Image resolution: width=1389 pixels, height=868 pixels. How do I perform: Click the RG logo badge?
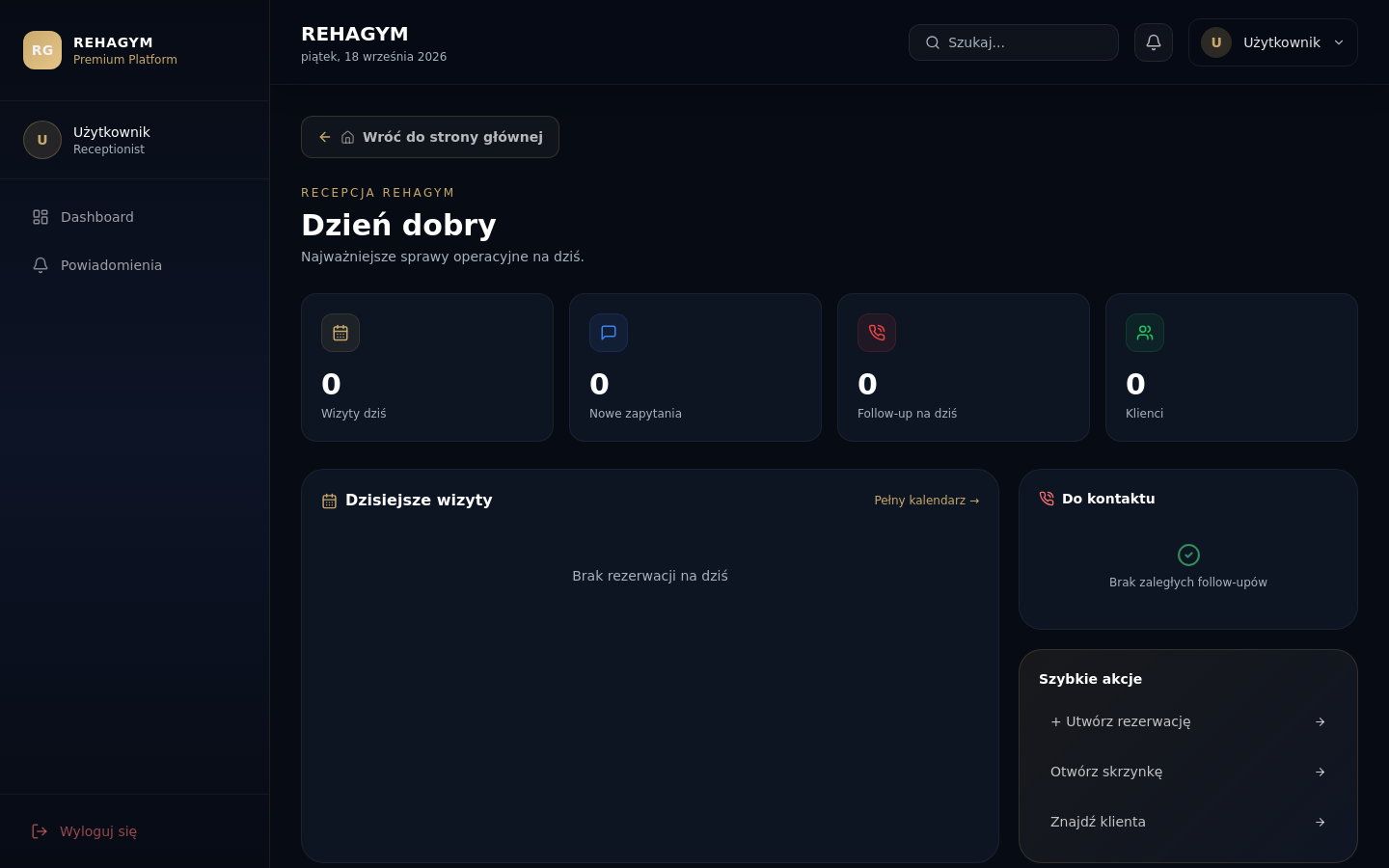click(42, 50)
